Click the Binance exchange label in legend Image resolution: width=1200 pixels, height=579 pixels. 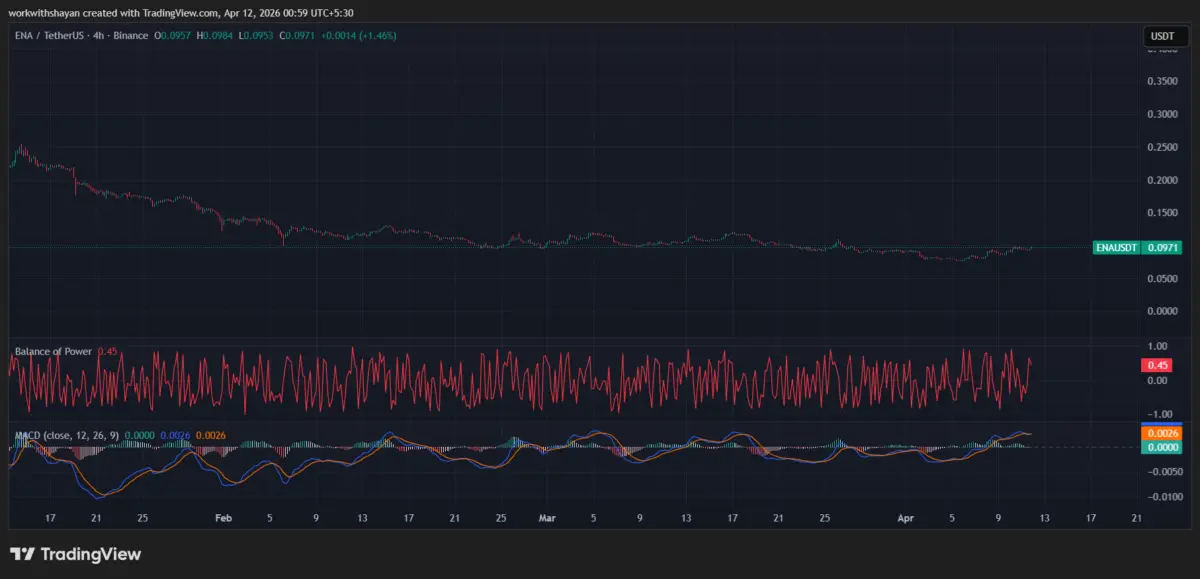click(x=131, y=35)
